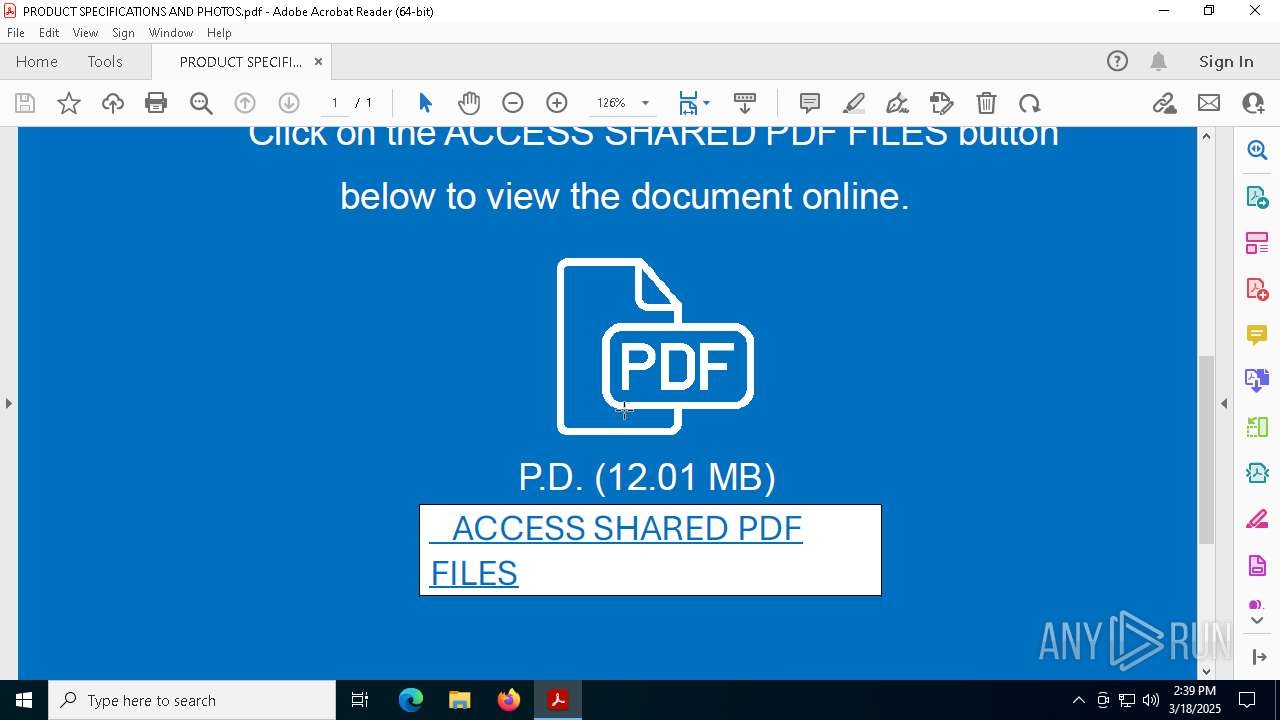The height and width of the screenshot is (720, 1280).
Task: Switch to the Home tab
Action: 37,61
